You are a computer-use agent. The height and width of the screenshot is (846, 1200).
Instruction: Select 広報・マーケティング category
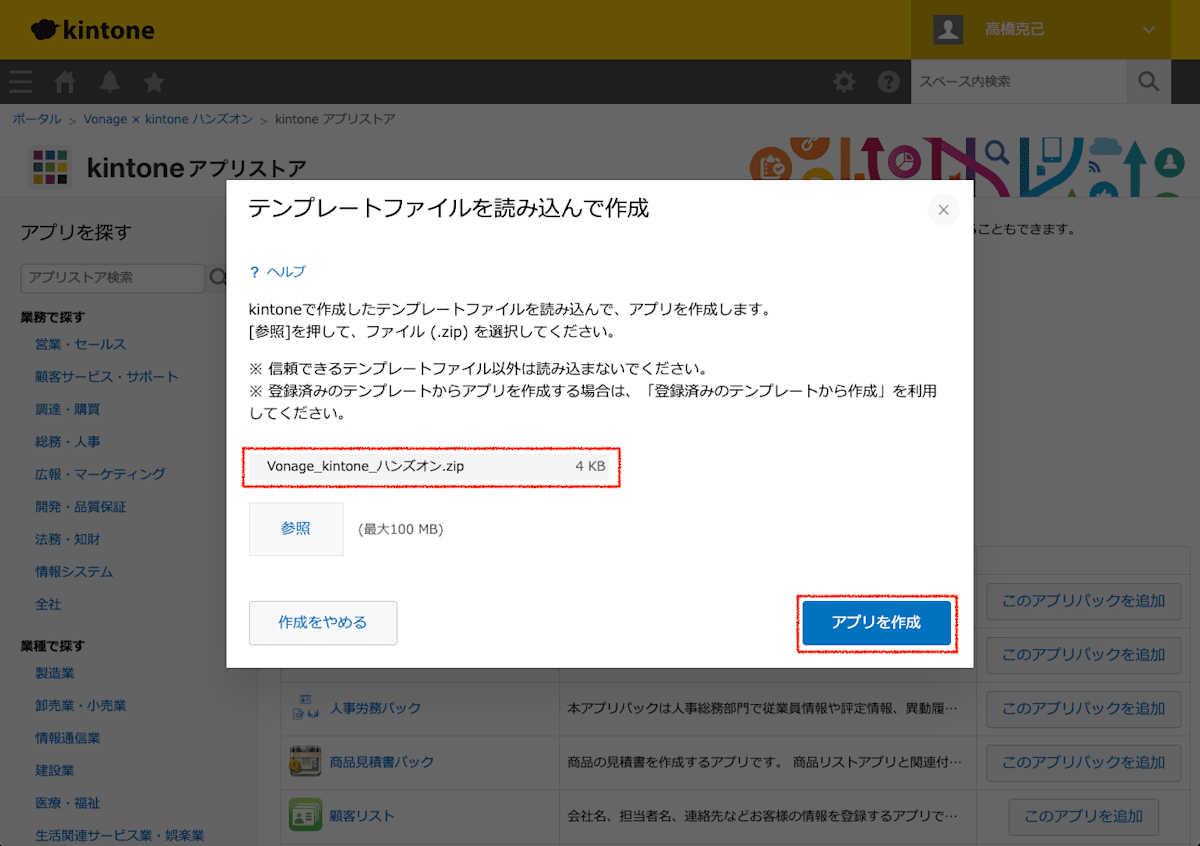click(100, 474)
